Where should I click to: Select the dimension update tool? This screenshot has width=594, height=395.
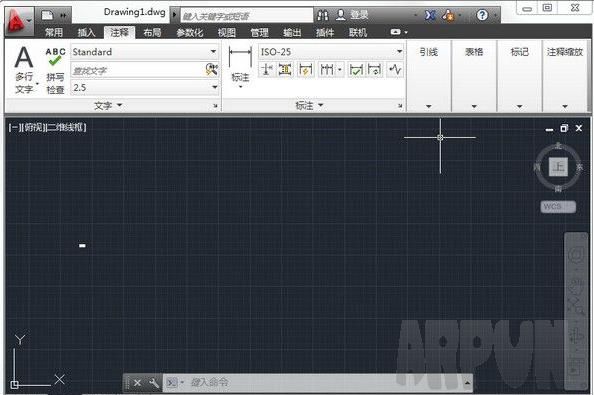pos(374,70)
